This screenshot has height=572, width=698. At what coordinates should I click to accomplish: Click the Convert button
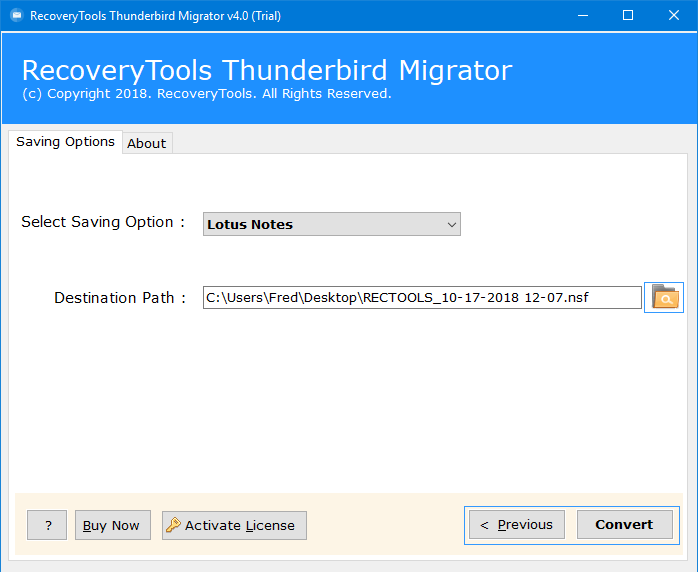point(624,524)
